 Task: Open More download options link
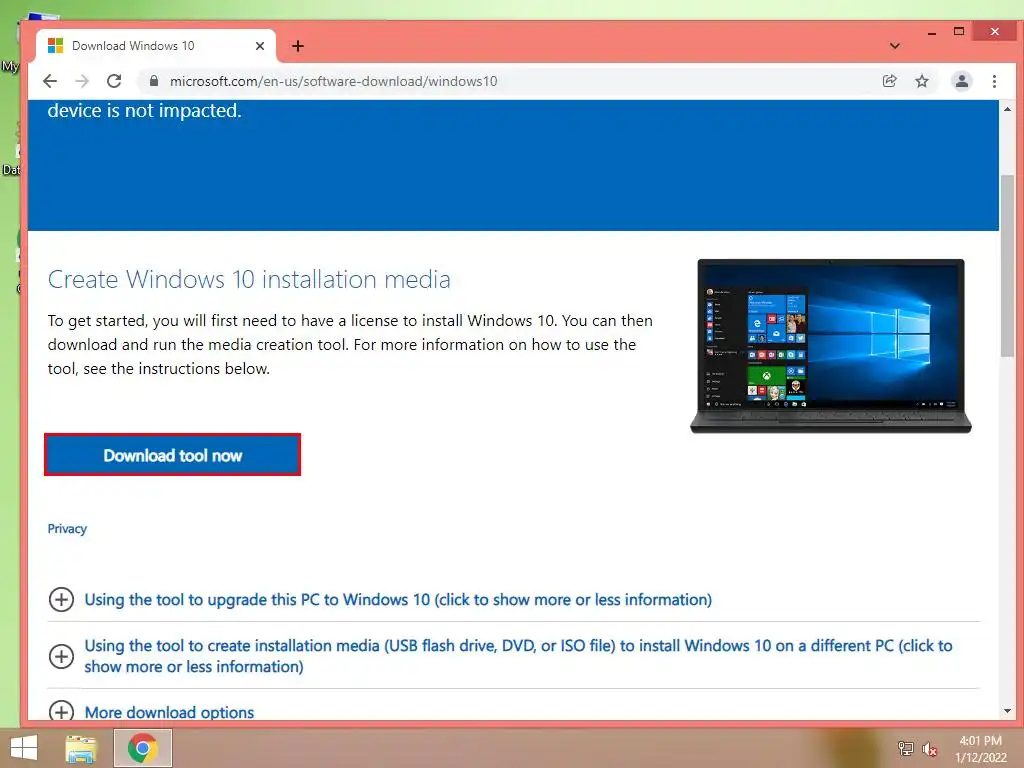(x=169, y=712)
